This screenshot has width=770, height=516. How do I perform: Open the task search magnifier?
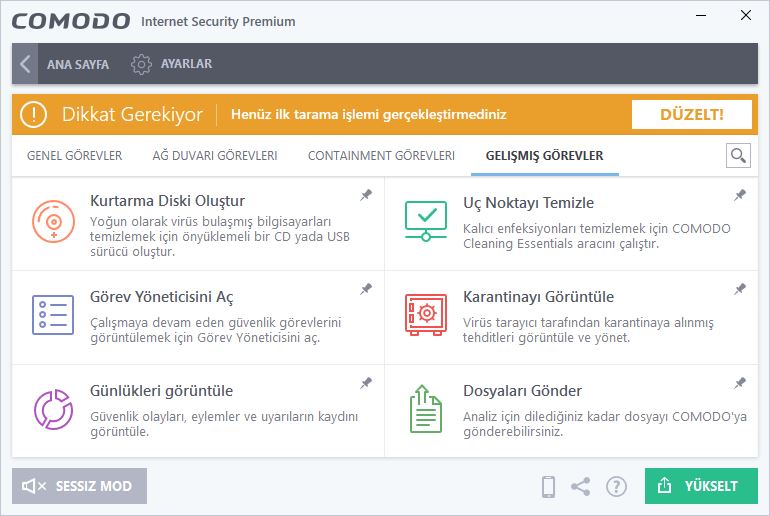coord(738,156)
